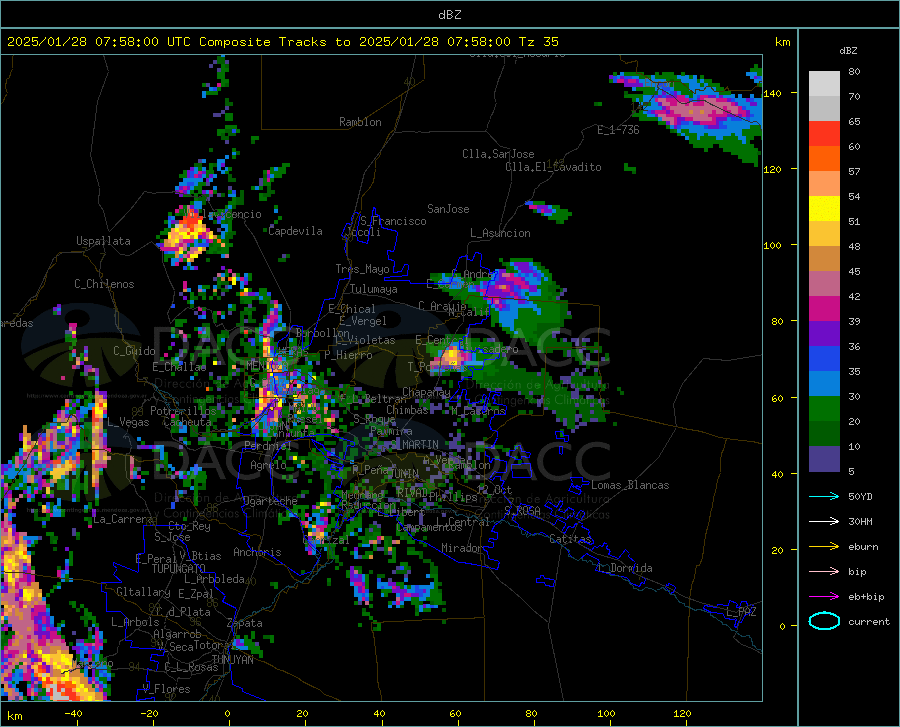Viewport: 900px width, 727px height.
Task: Click the cyan 'current' ellipse legend icon
Action: point(824,621)
